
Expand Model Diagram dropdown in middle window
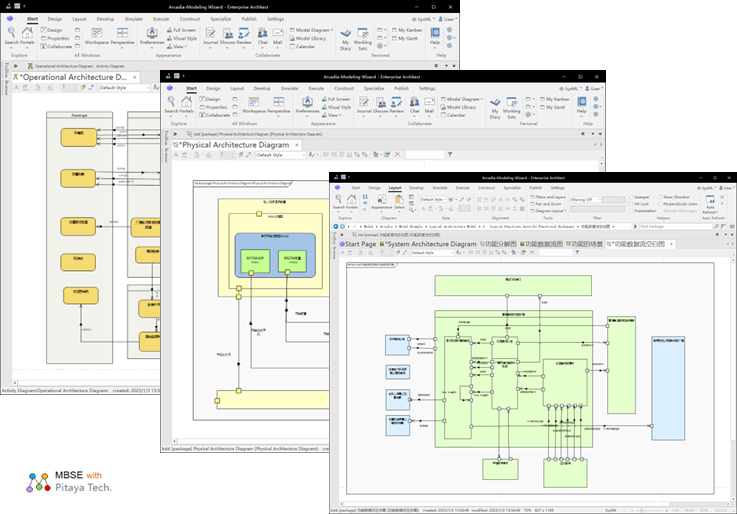463,99
